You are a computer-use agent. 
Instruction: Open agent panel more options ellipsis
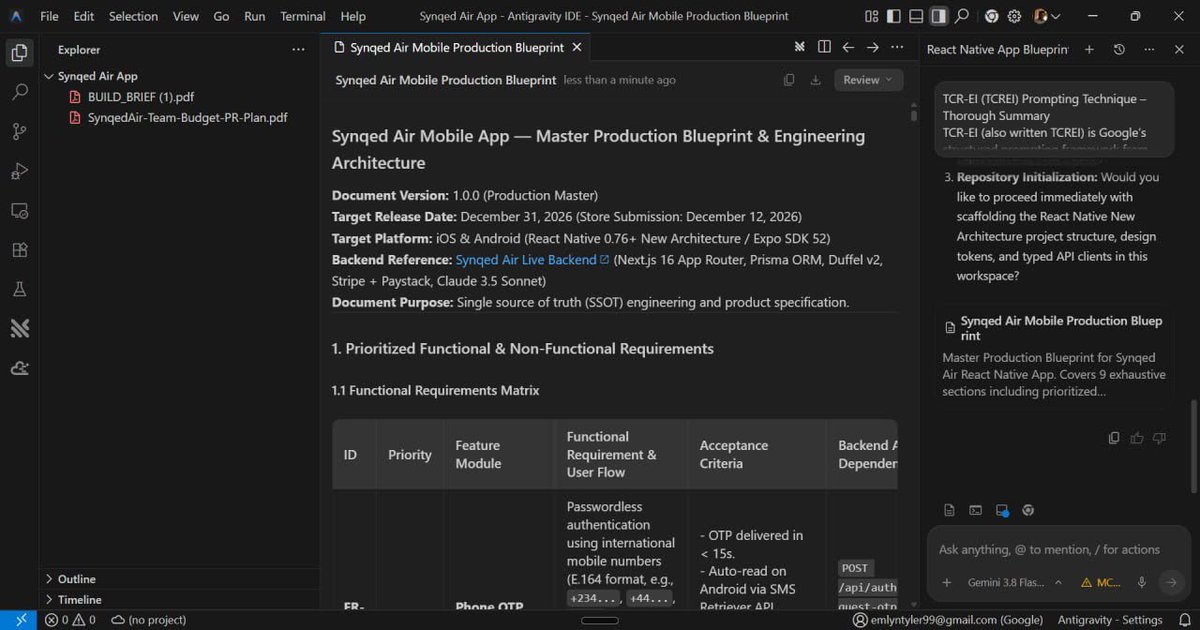1150,49
